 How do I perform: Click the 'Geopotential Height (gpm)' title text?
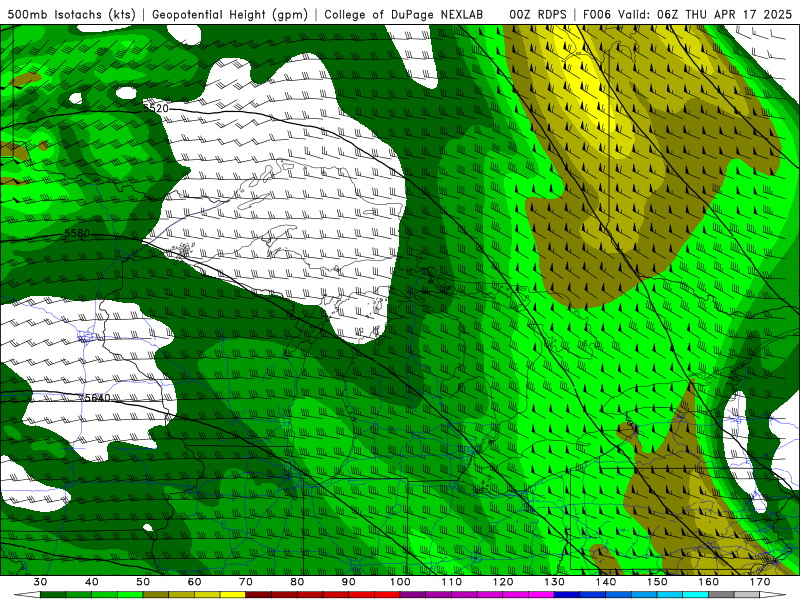tap(230, 15)
